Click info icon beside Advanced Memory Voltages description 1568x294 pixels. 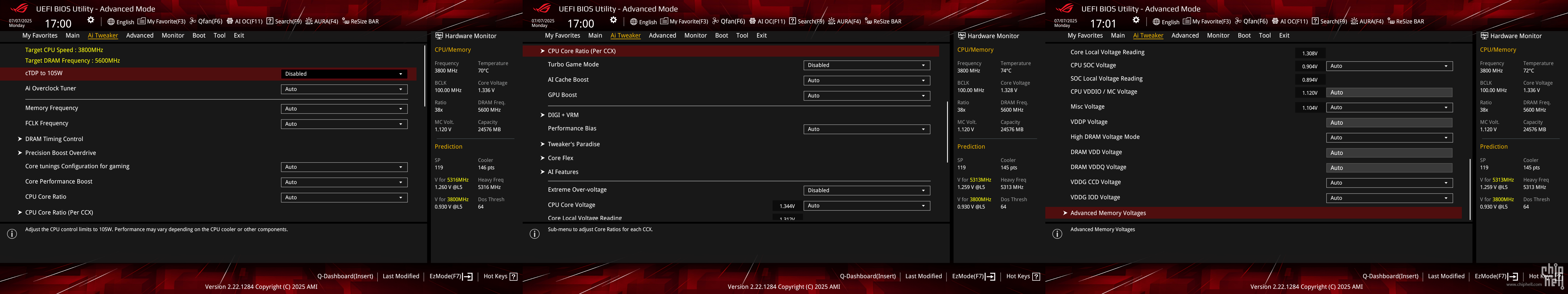(x=1057, y=234)
